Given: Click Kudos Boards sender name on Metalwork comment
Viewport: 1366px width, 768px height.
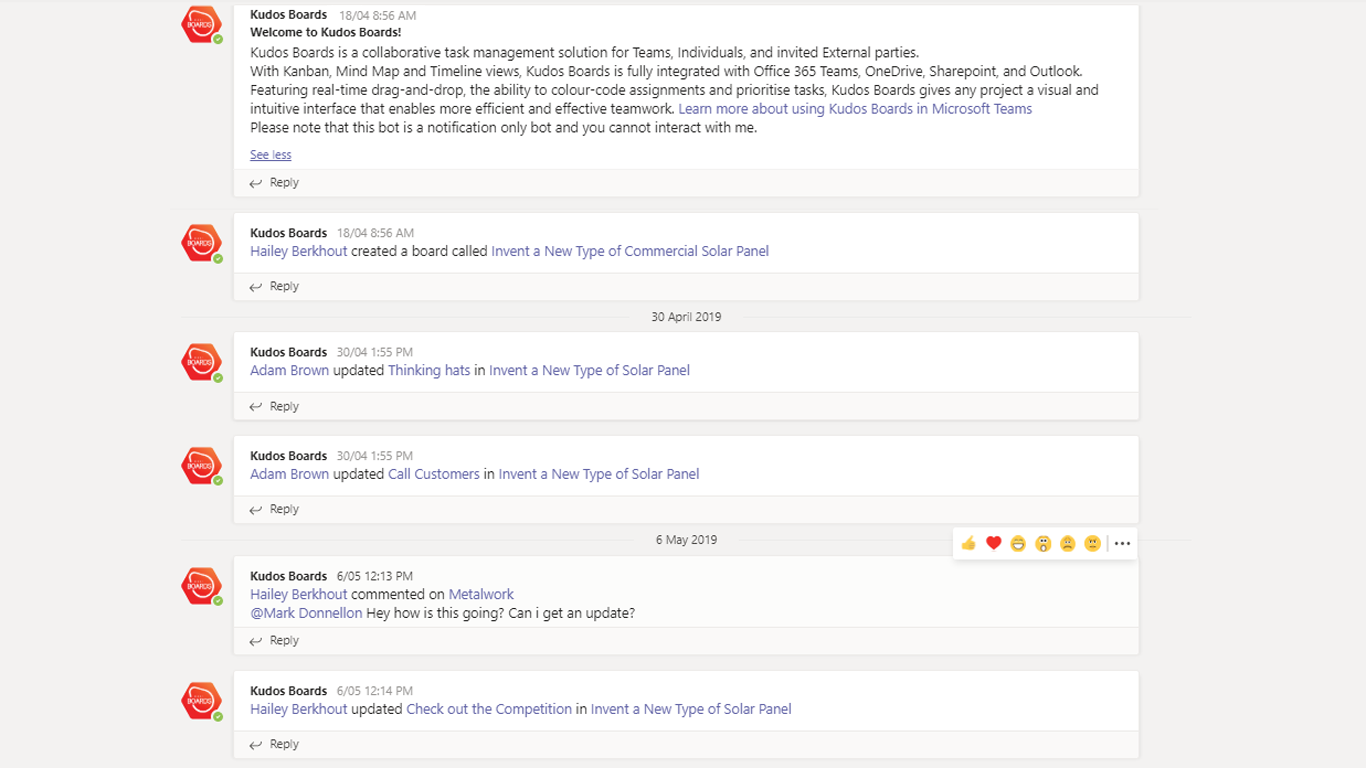Looking at the screenshot, I should click(x=289, y=577).
